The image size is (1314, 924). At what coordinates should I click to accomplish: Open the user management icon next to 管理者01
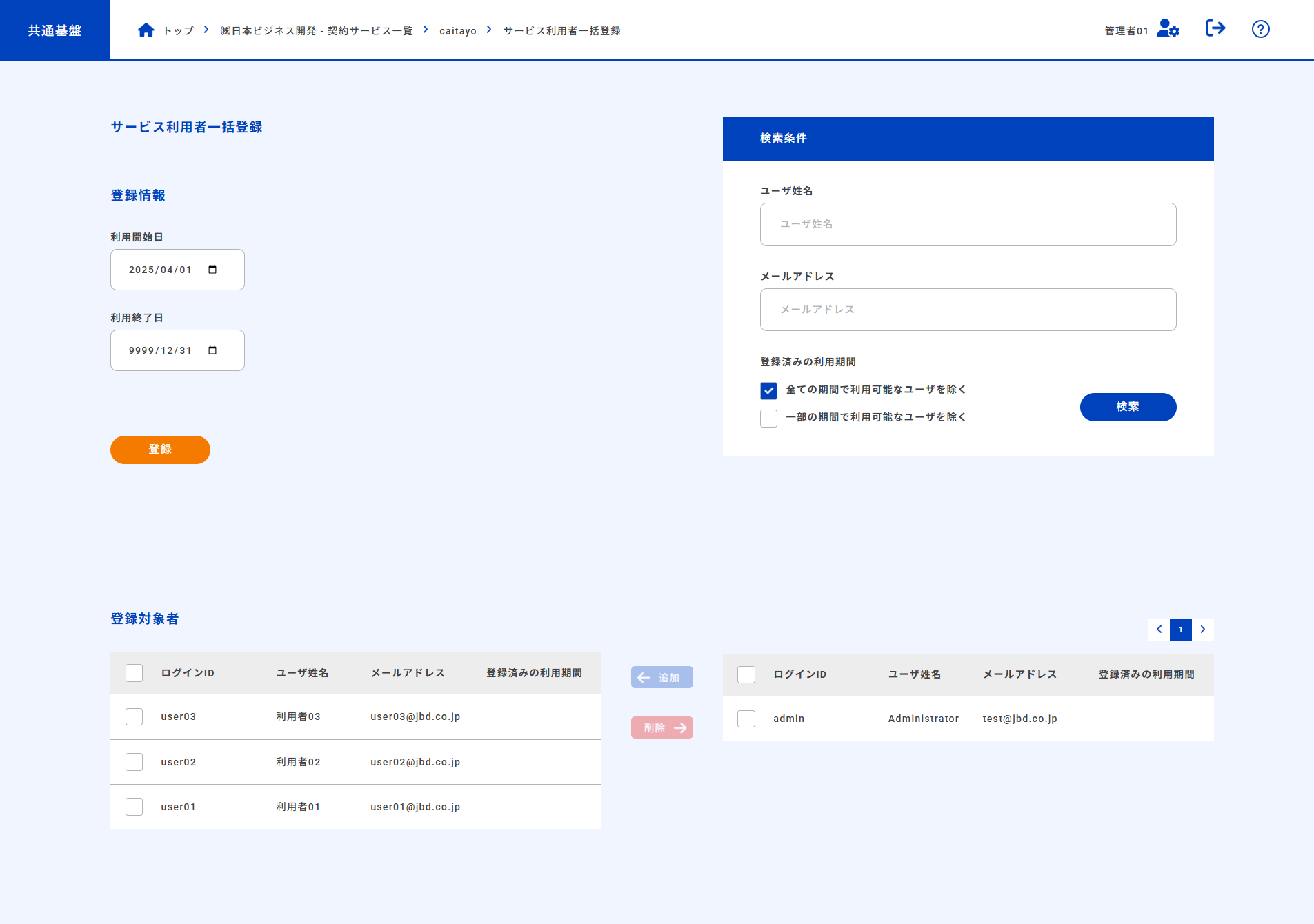pos(1168,29)
